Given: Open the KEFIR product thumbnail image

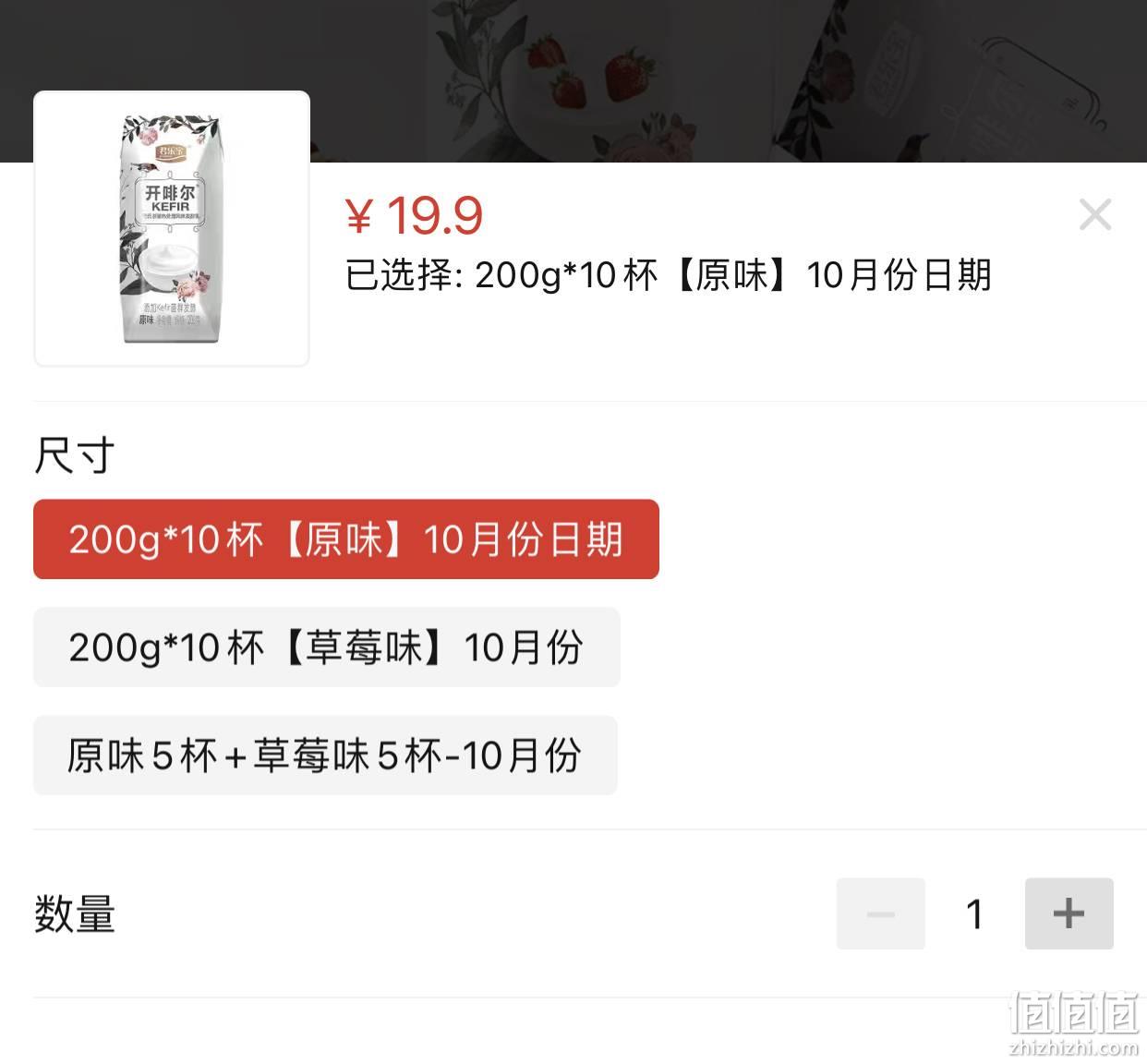Looking at the screenshot, I should (x=172, y=229).
